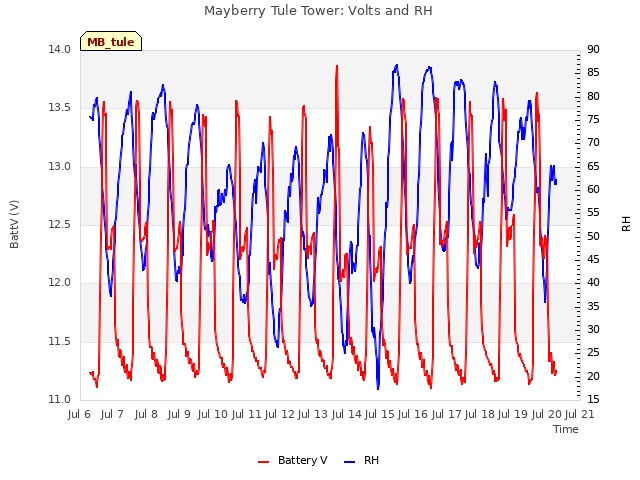Viewport: 640px width, 480px height.
Task: Click the 65 right axis value
Action: coord(593,166)
